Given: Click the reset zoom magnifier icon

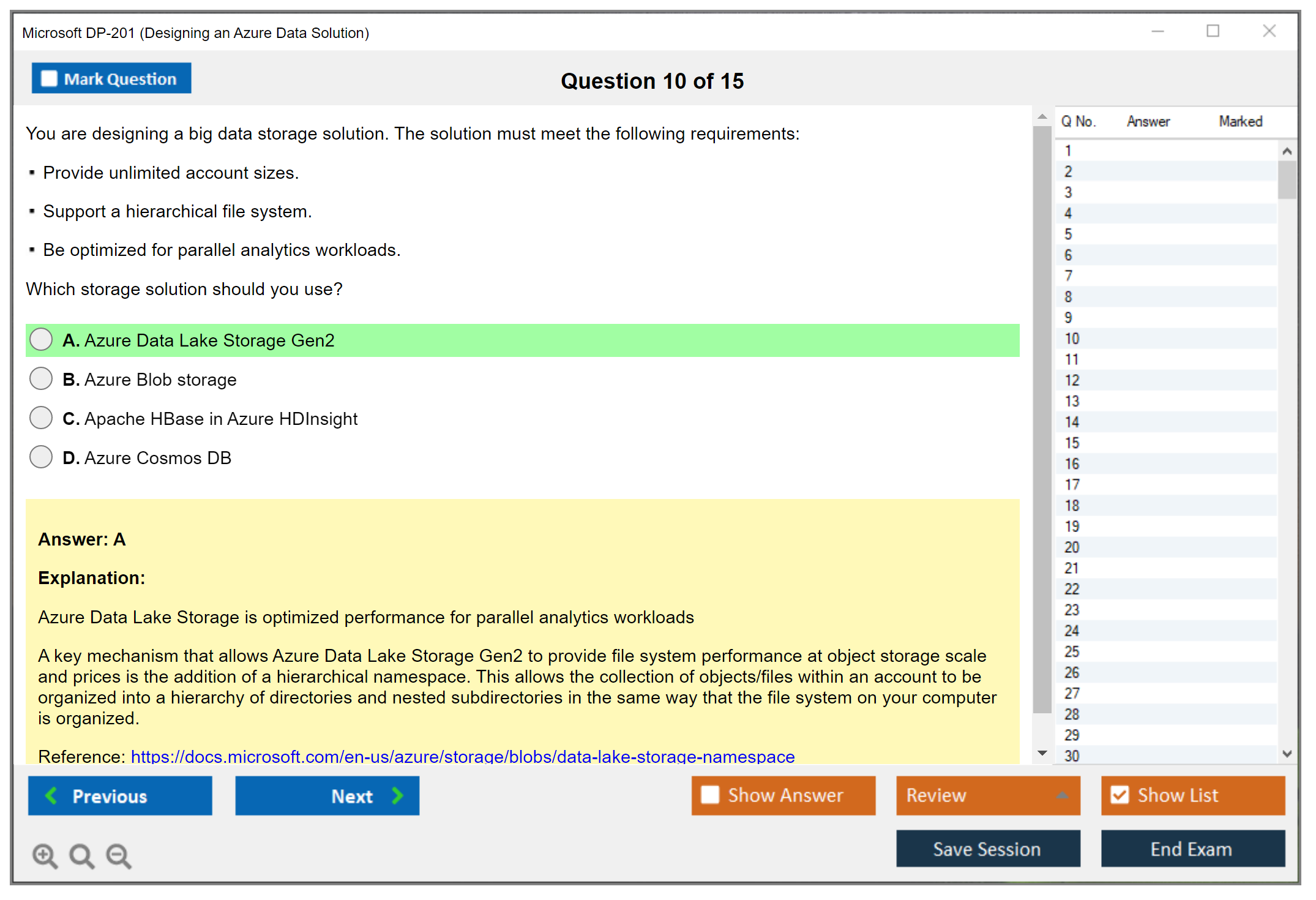Looking at the screenshot, I should pyautogui.click(x=81, y=855).
